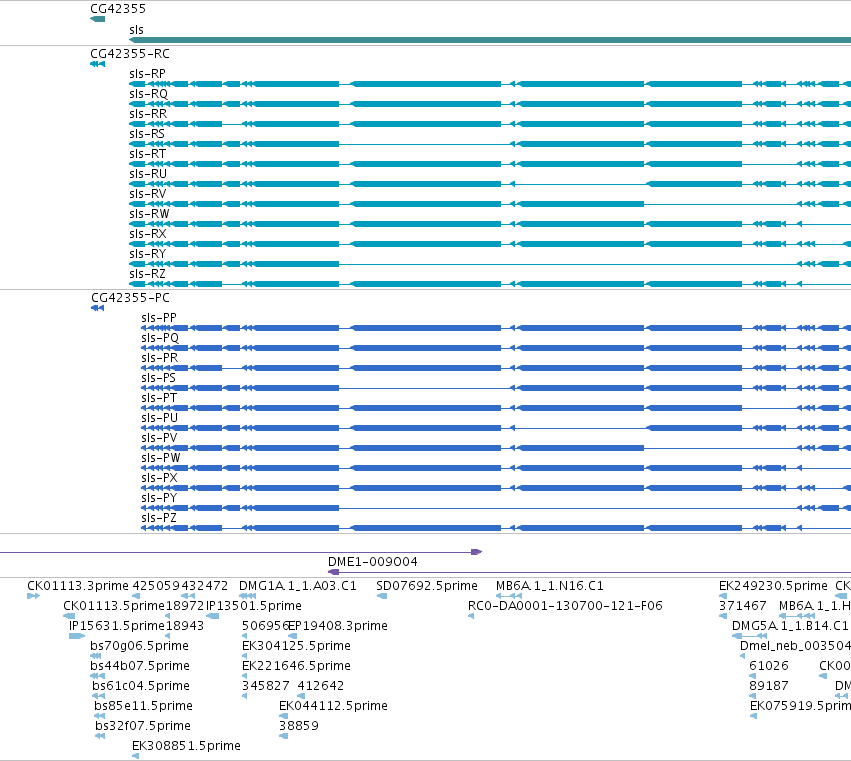Open the EK249230.5prime EST label

coord(773,586)
